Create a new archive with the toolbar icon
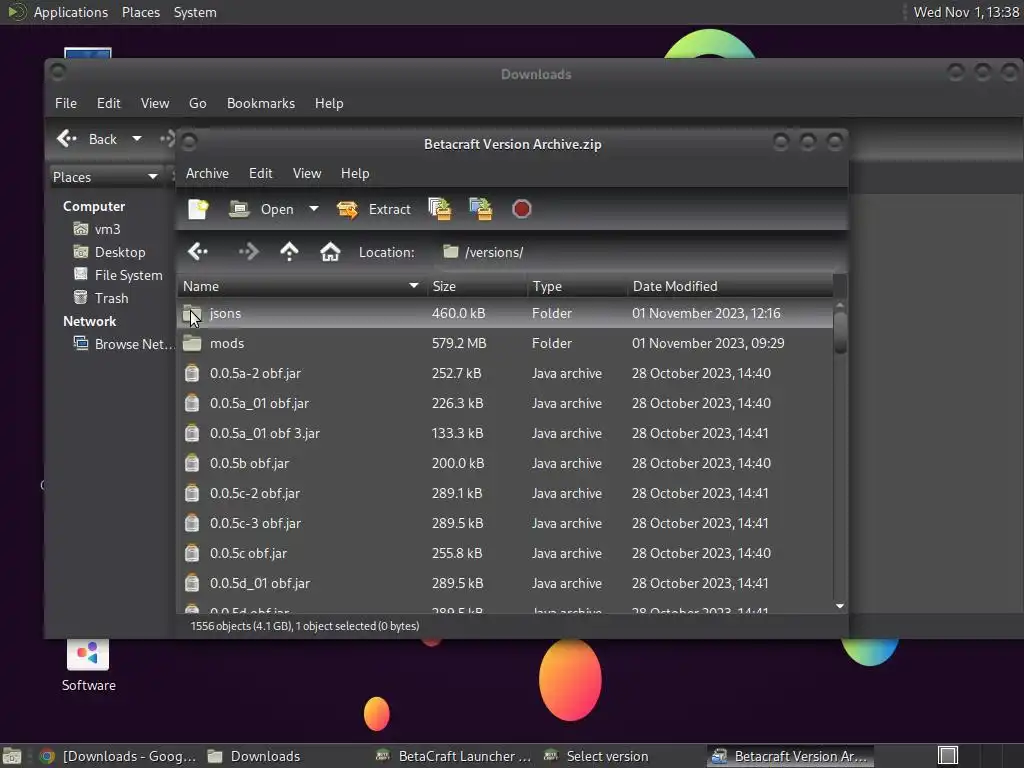 click(198, 209)
